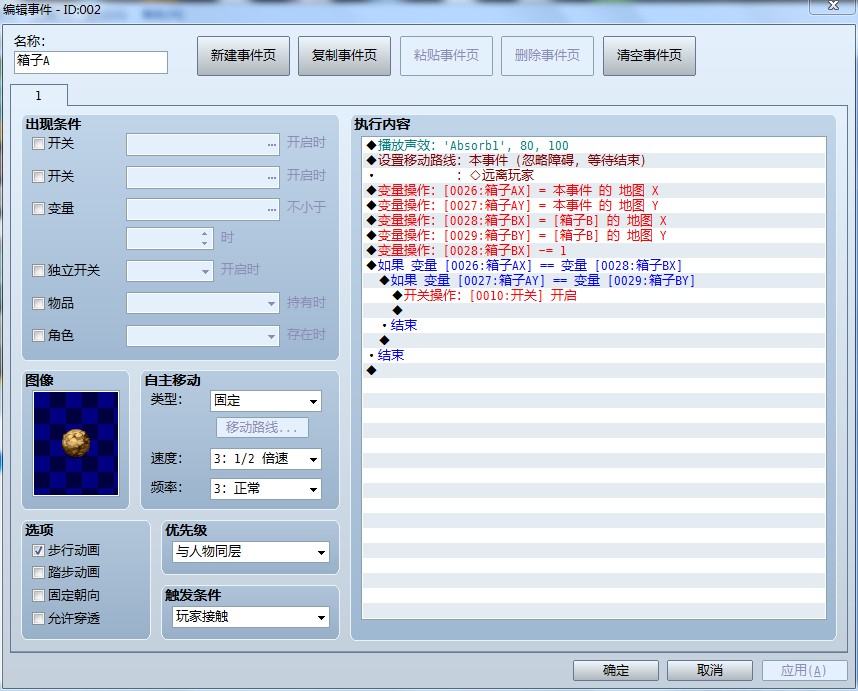
Task: Click the event image thumbnail of the boulder
Action: click(76, 443)
